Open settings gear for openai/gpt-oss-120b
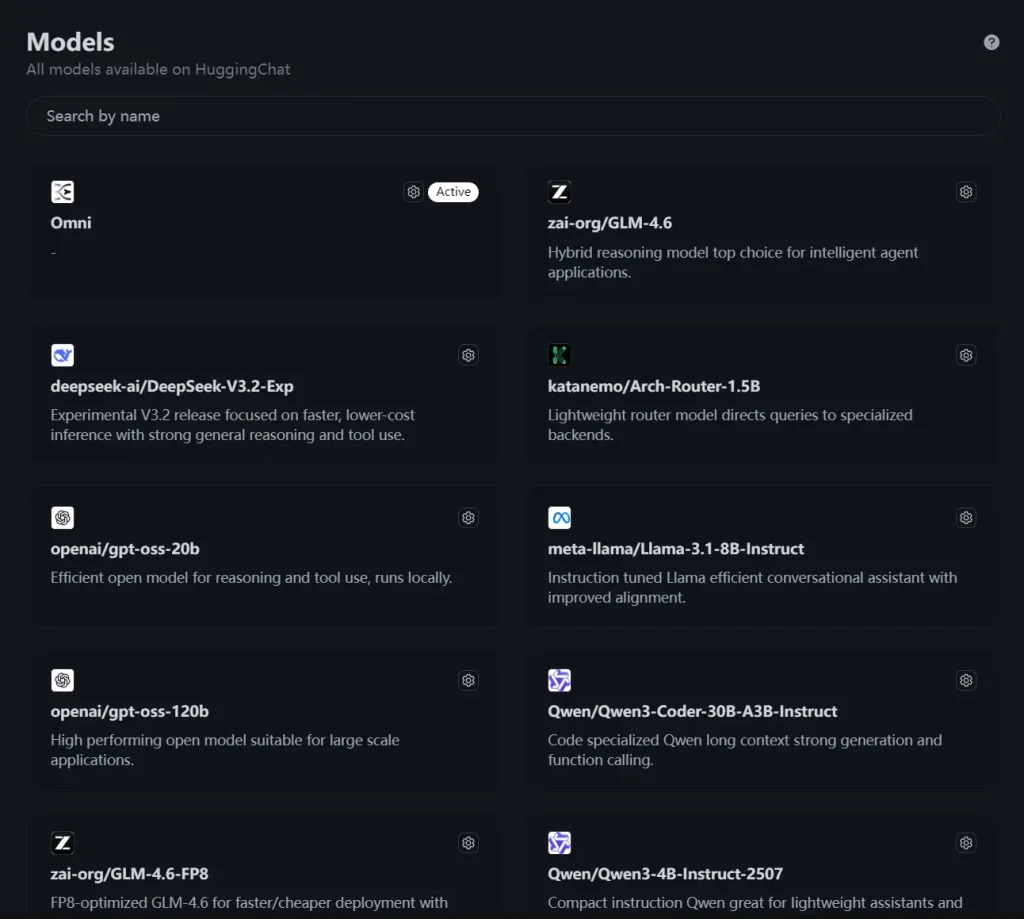This screenshot has height=919, width=1024. click(468, 680)
